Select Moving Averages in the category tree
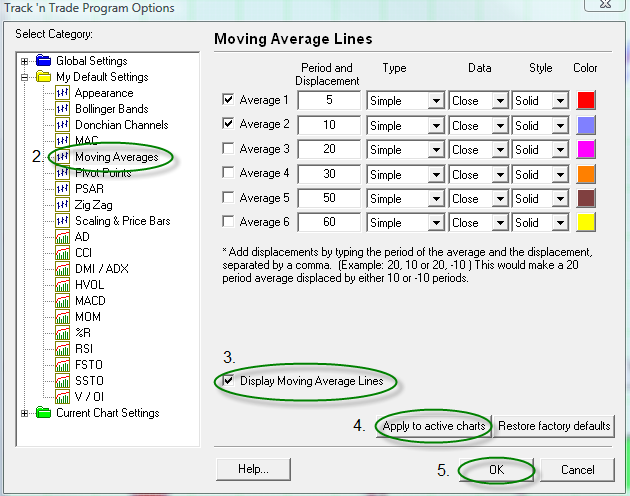Viewport: 630px width, 496px height. click(117, 157)
